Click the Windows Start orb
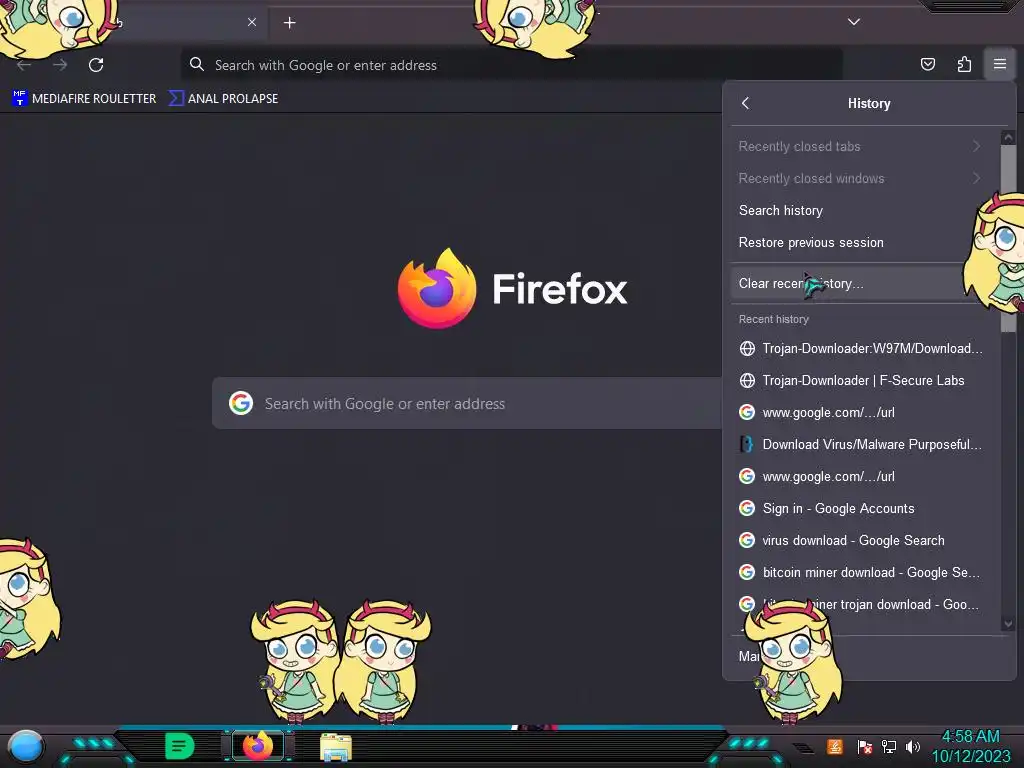This screenshot has width=1024, height=768. click(x=25, y=746)
